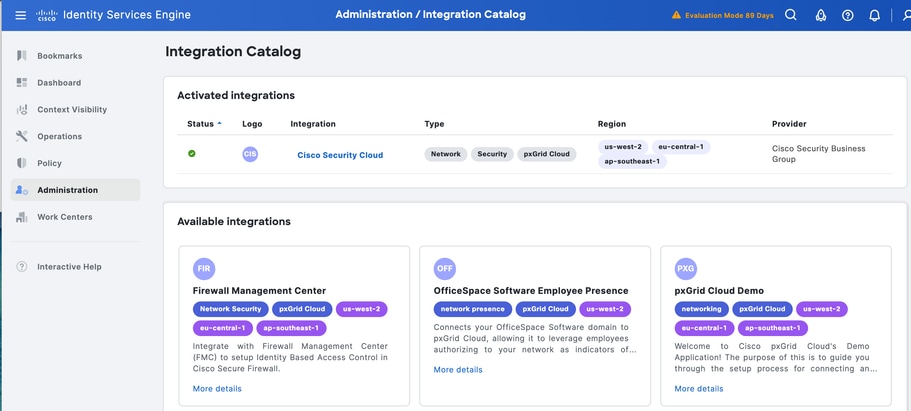The height and width of the screenshot is (411, 911).
Task: Click the PXG integration badge
Action: pos(686,269)
